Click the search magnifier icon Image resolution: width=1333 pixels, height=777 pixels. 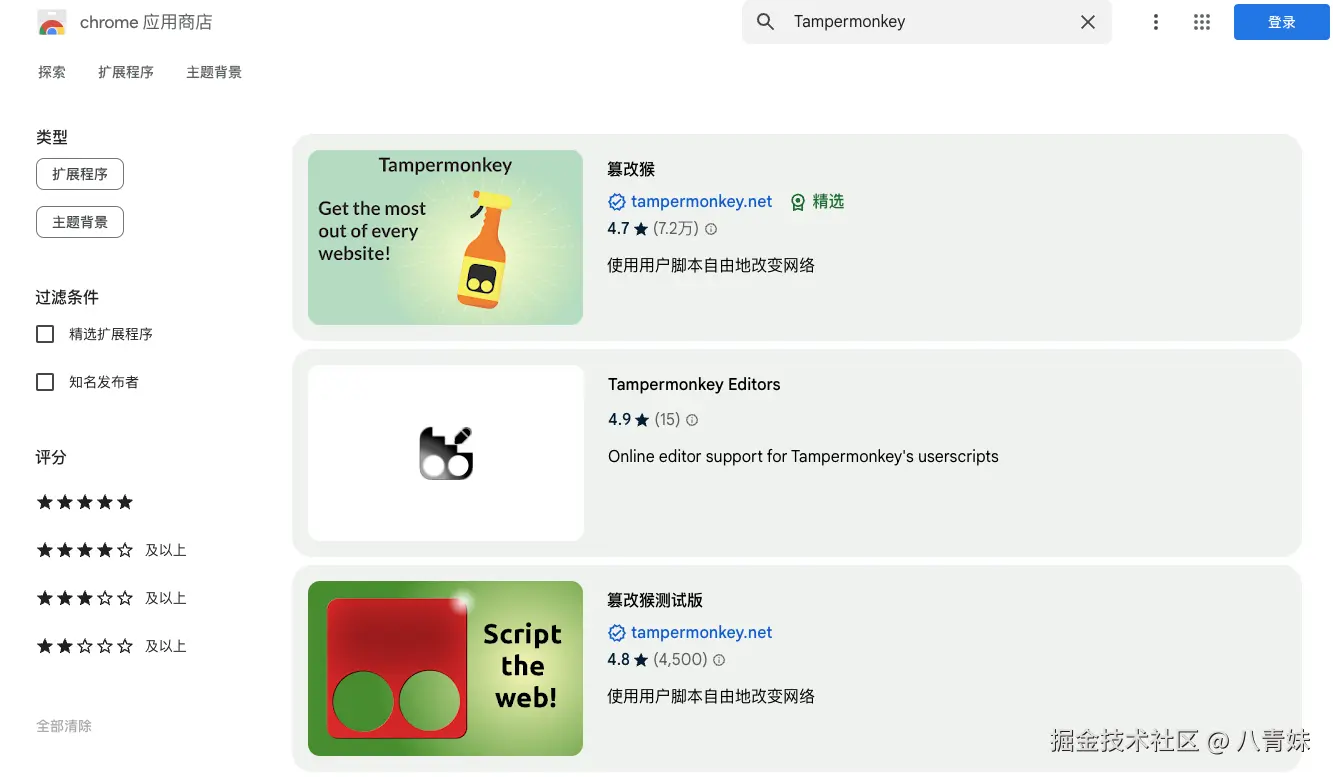click(x=765, y=22)
